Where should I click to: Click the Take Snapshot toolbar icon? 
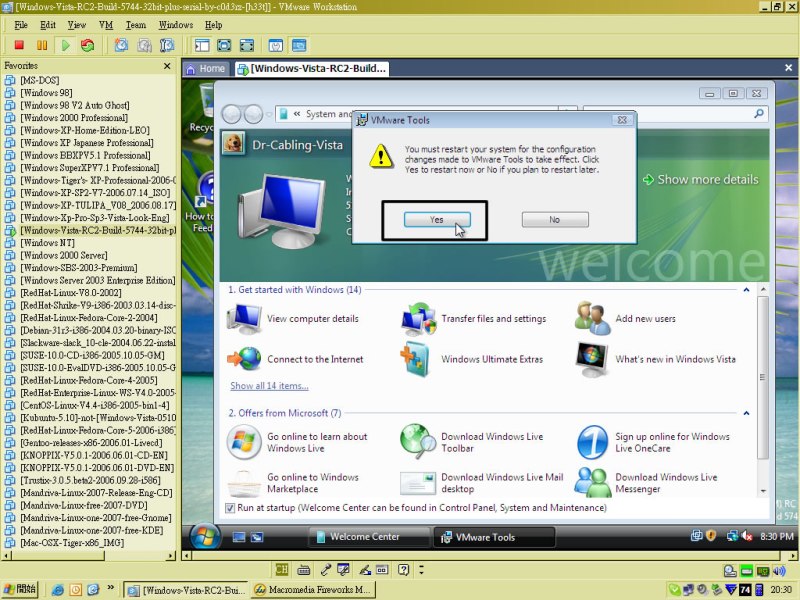point(121,45)
